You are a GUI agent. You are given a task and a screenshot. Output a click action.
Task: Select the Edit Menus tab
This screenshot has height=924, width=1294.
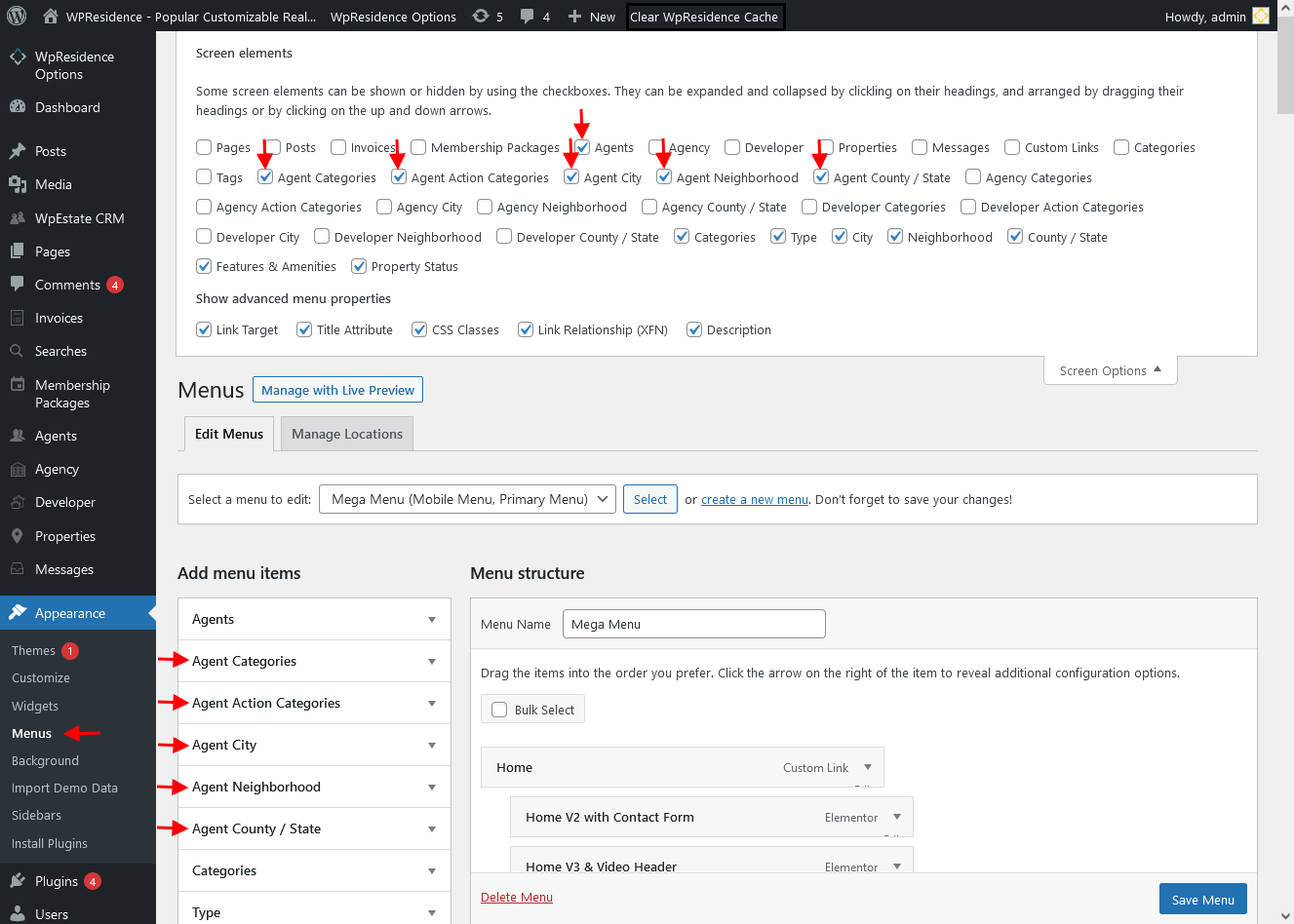coord(229,434)
